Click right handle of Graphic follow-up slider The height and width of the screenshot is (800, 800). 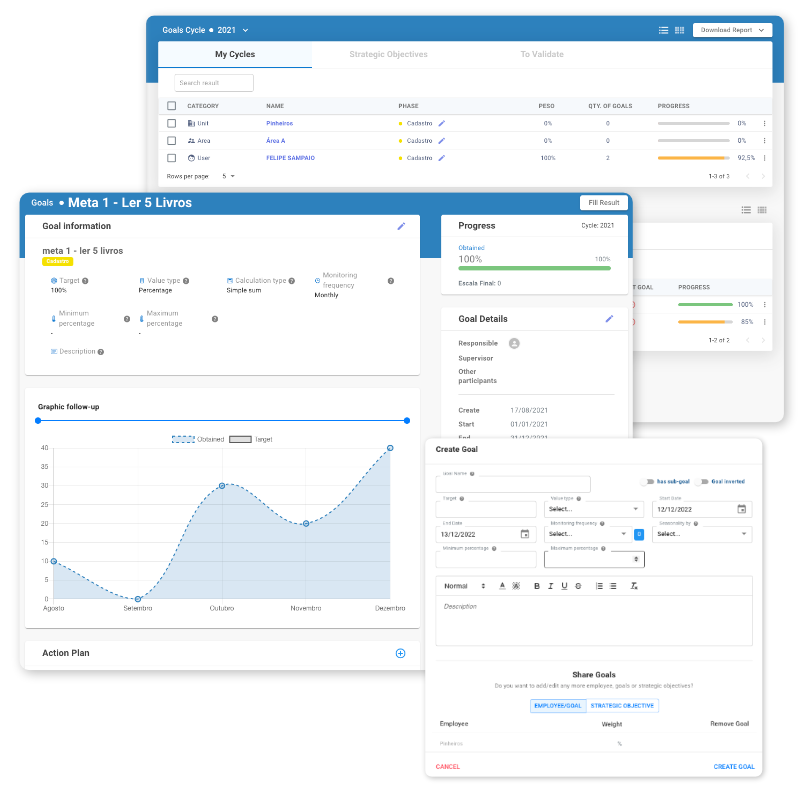click(x=407, y=421)
